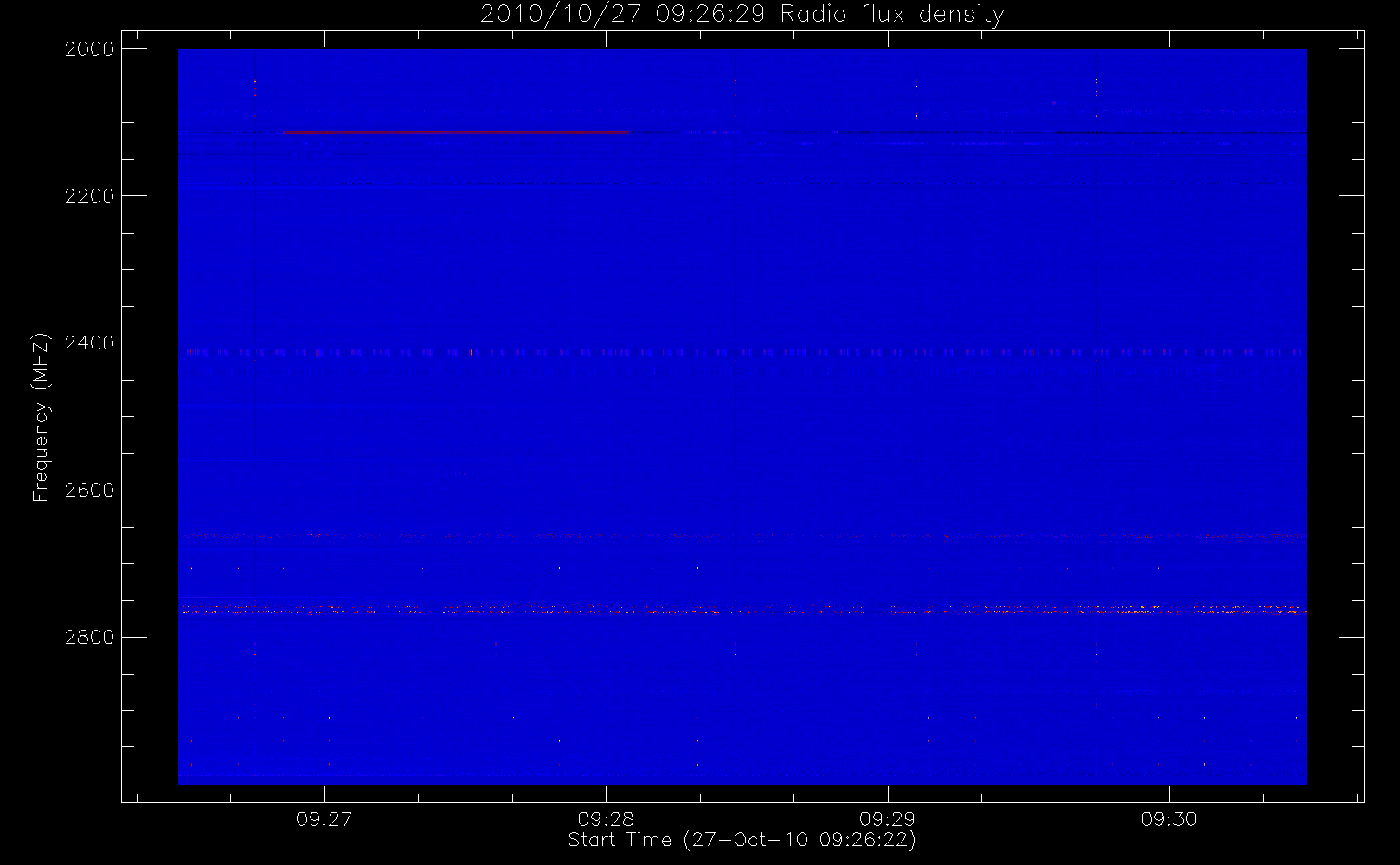Click the 2200 frequency tick label
1400x865 pixels.
(90, 196)
